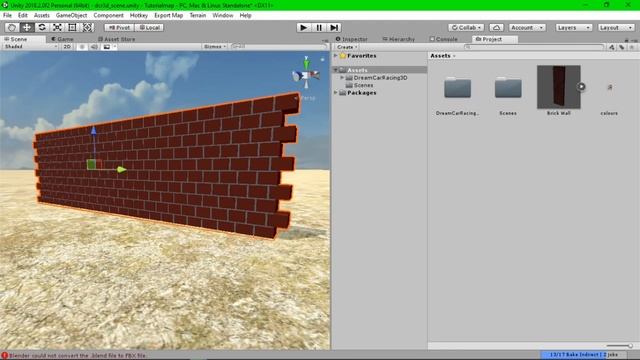Select the Scenes folder thumbnail
This screenshot has width=640, height=360.
pyautogui.click(x=508, y=87)
